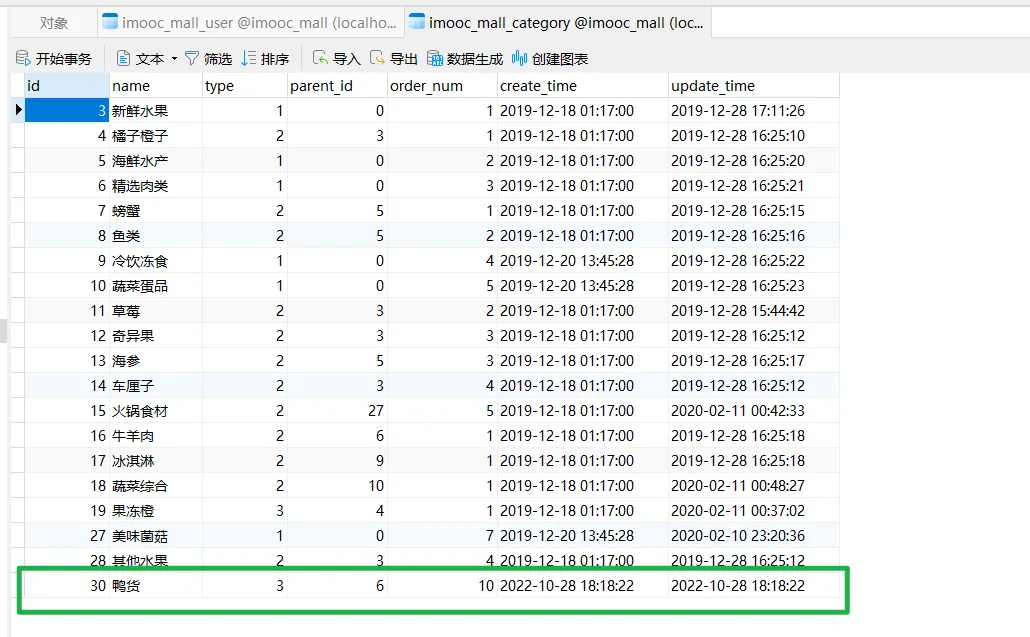The image size is (1030, 637).
Task: Click the Create Chart (创建图表) icon
Action: [520, 58]
